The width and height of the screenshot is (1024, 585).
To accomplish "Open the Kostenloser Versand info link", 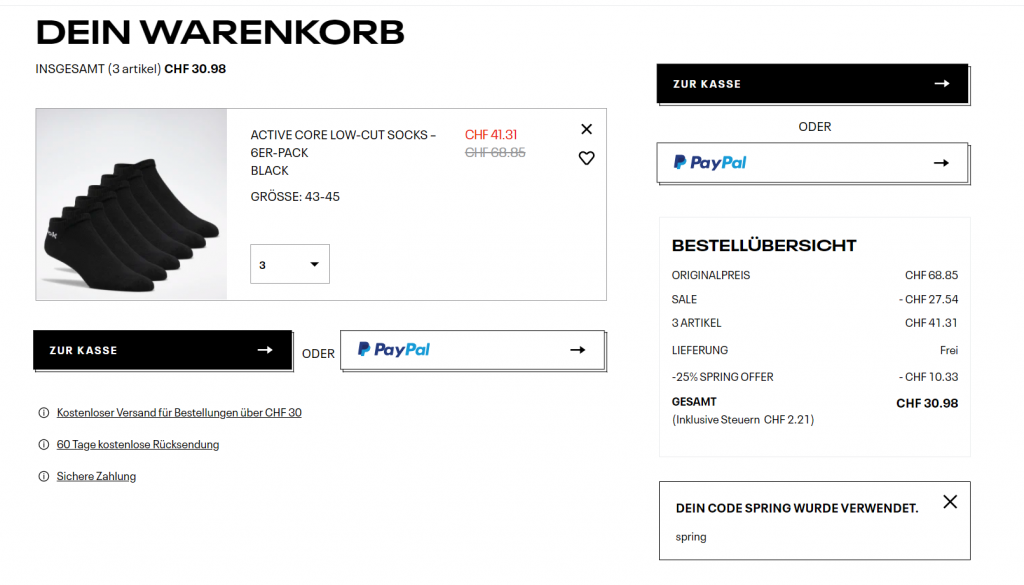I will coord(179,412).
